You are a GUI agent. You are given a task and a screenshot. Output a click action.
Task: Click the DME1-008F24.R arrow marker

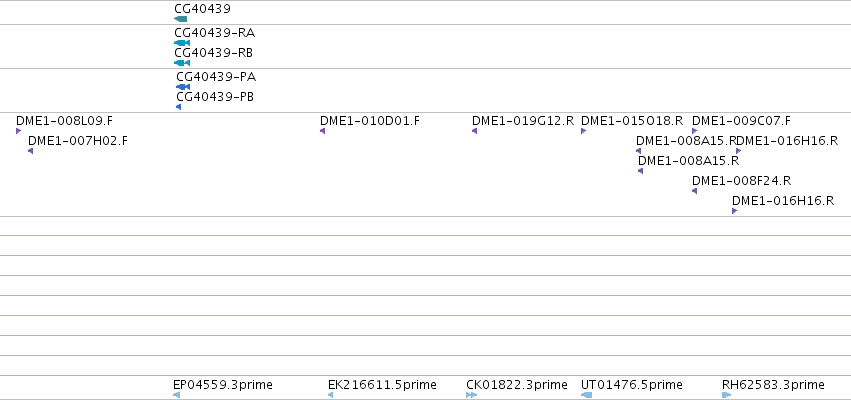click(694, 191)
